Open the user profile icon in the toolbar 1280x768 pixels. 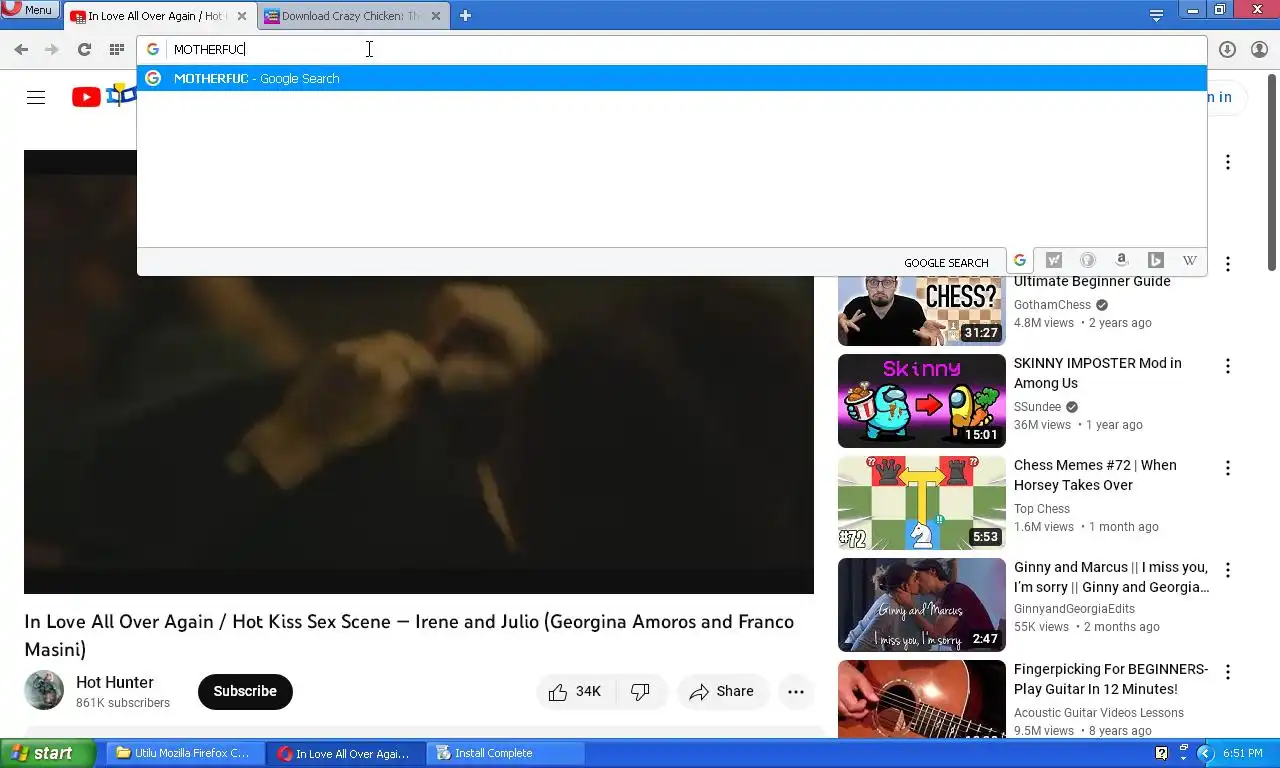coord(1259,49)
